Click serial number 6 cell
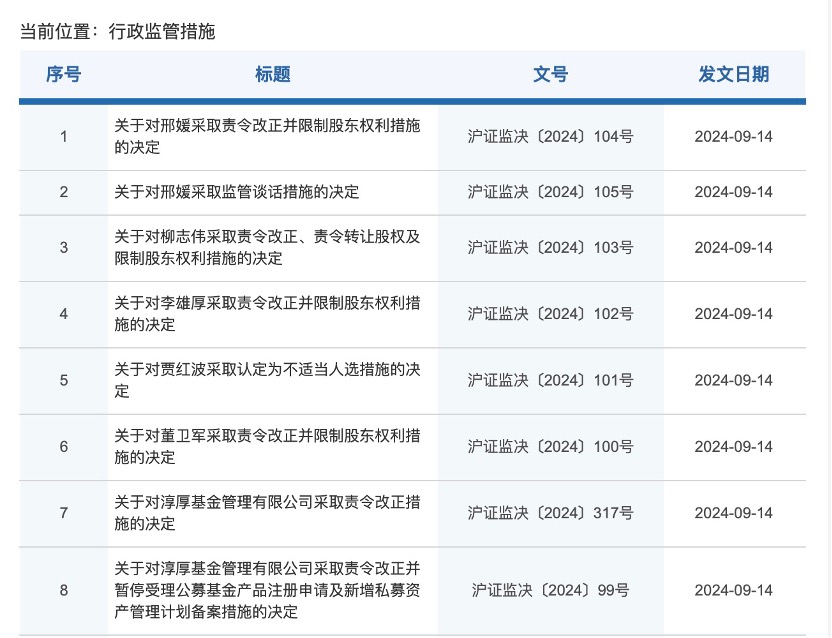The image size is (832, 638). point(64,447)
